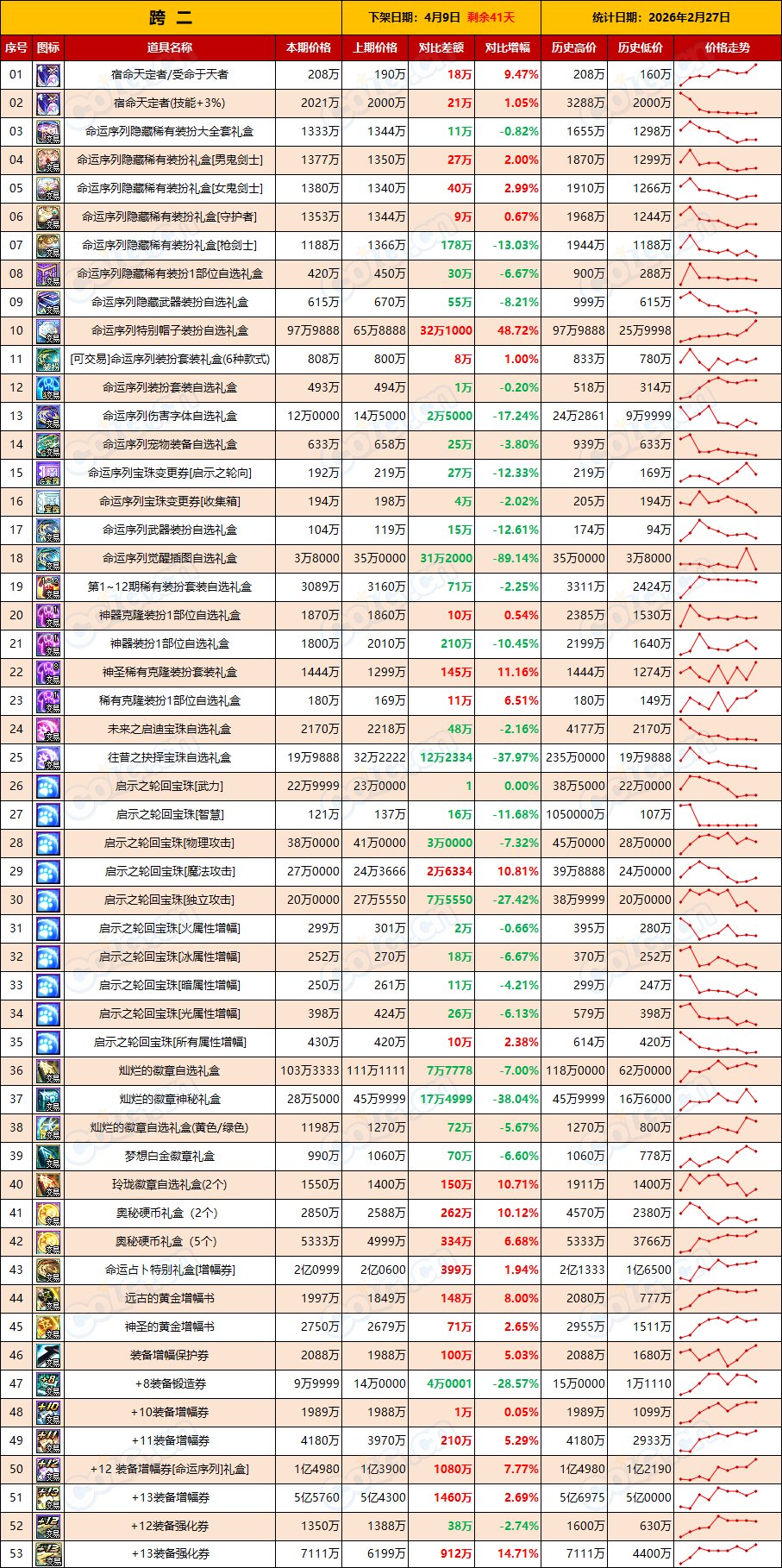782x1568 pixels.
Task: Click the 启示之轮回宝珠[智慧] paw icon
Action: tap(48, 815)
